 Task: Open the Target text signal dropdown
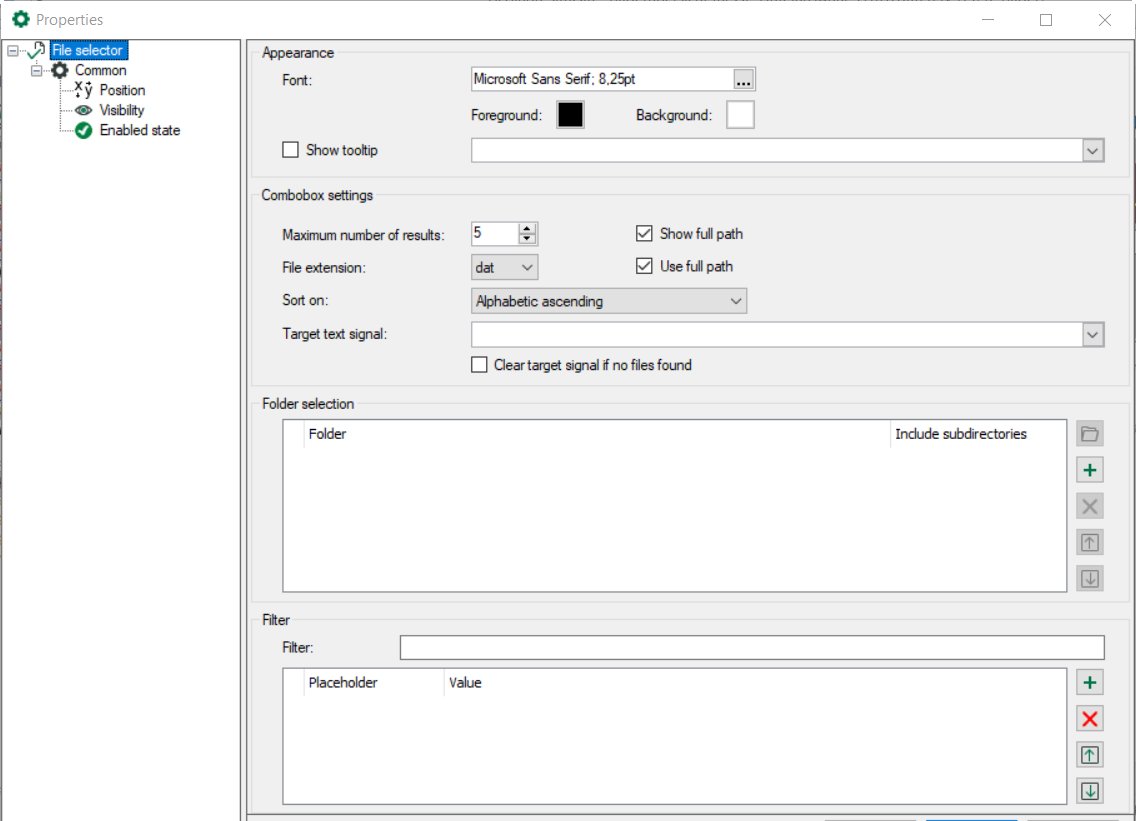point(1093,335)
